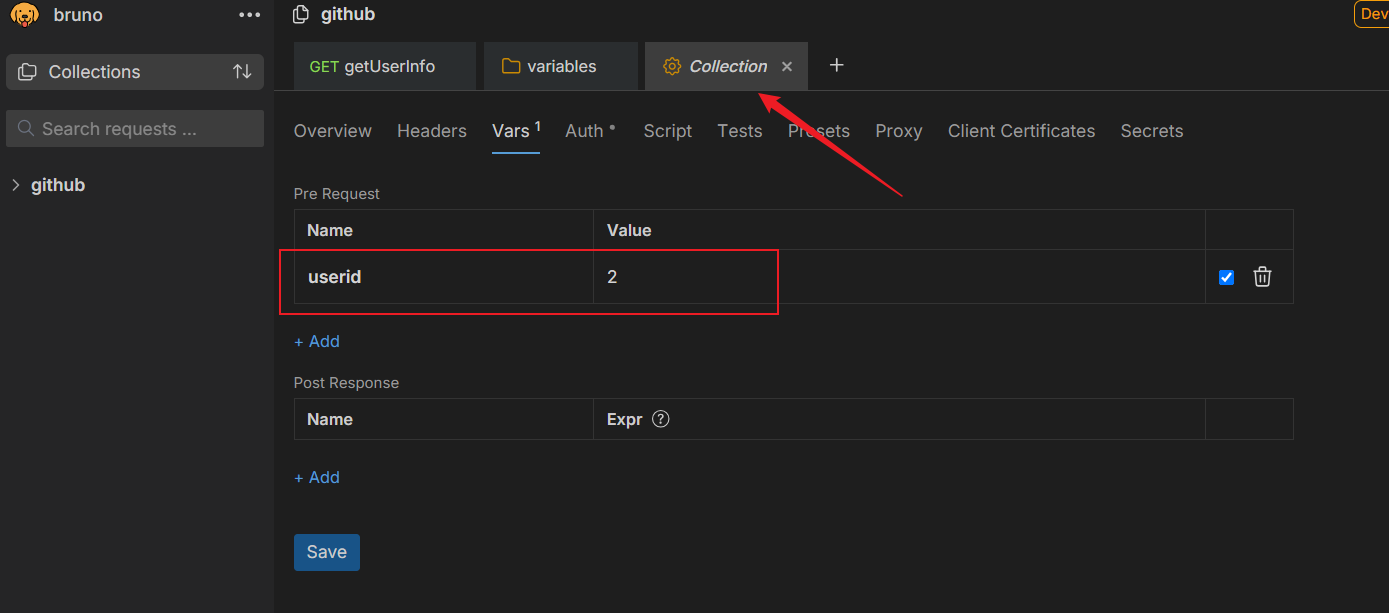Add a new tab with plus icon

837,65
